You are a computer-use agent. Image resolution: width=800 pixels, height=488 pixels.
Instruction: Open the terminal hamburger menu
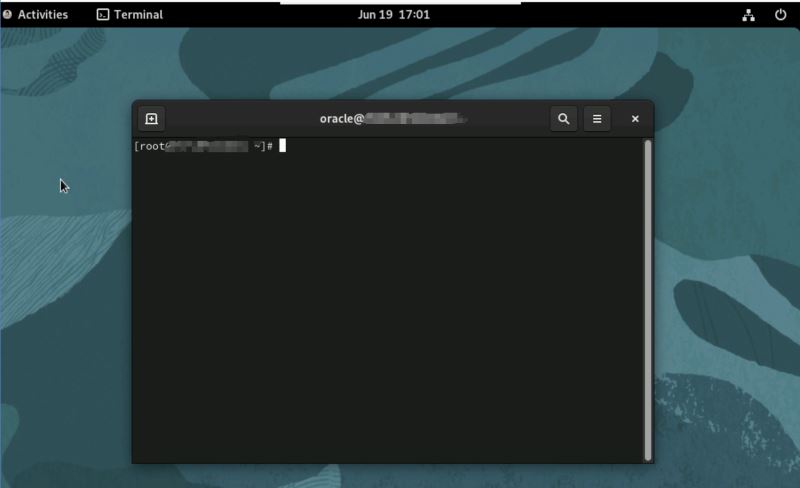pyautogui.click(x=597, y=119)
